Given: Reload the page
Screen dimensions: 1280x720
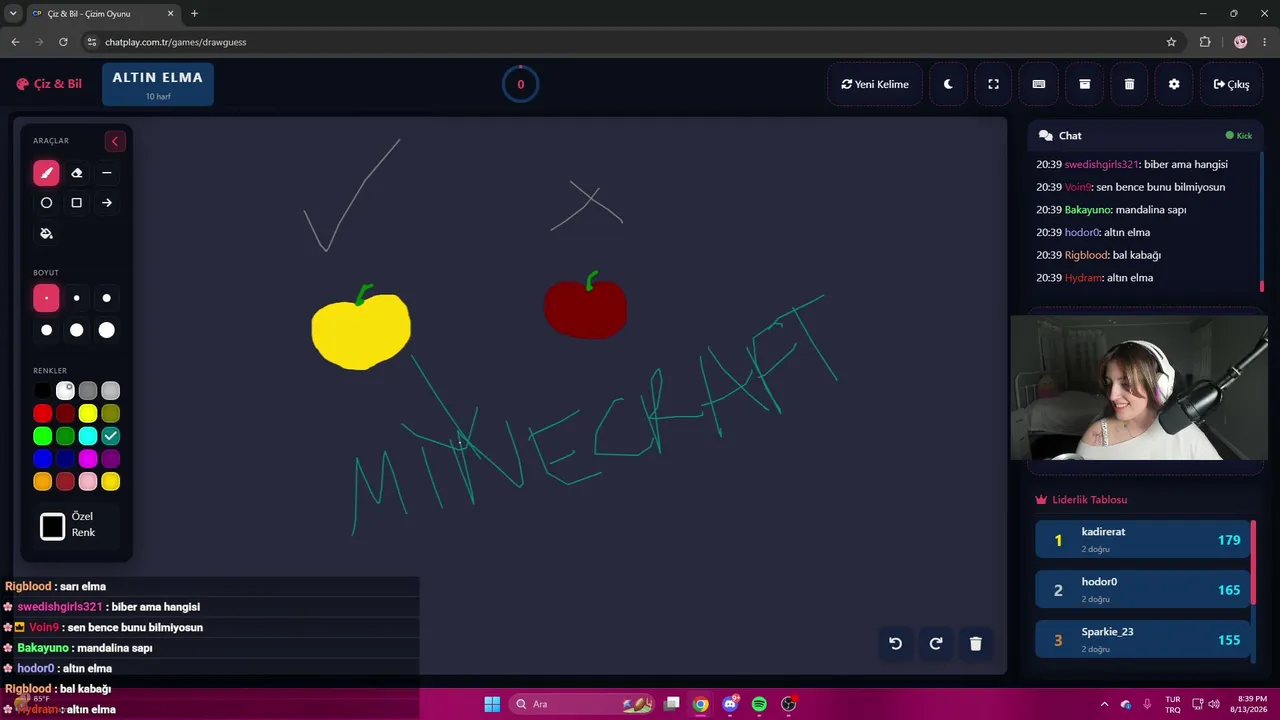Looking at the screenshot, I should click(x=63, y=42).
